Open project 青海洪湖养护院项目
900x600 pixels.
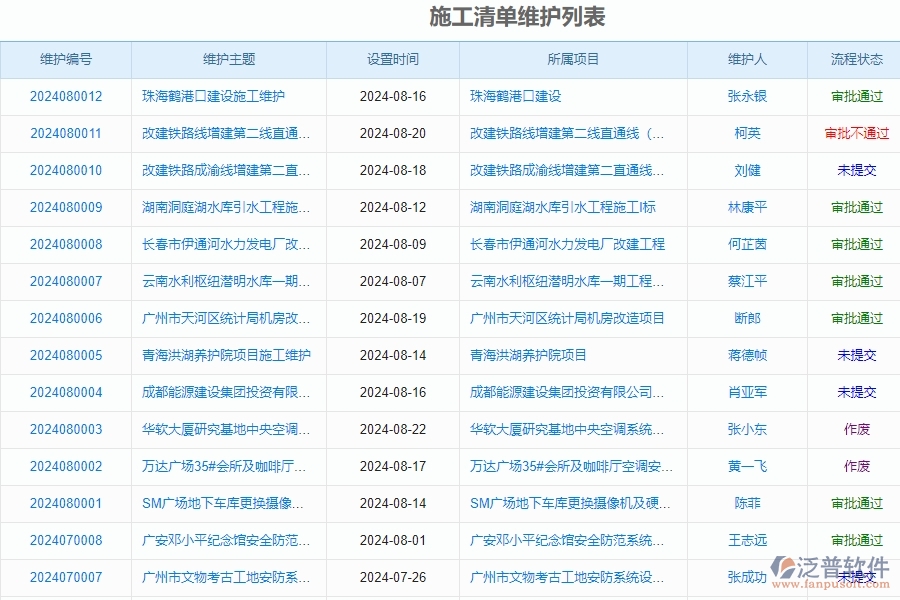[530, 355]
